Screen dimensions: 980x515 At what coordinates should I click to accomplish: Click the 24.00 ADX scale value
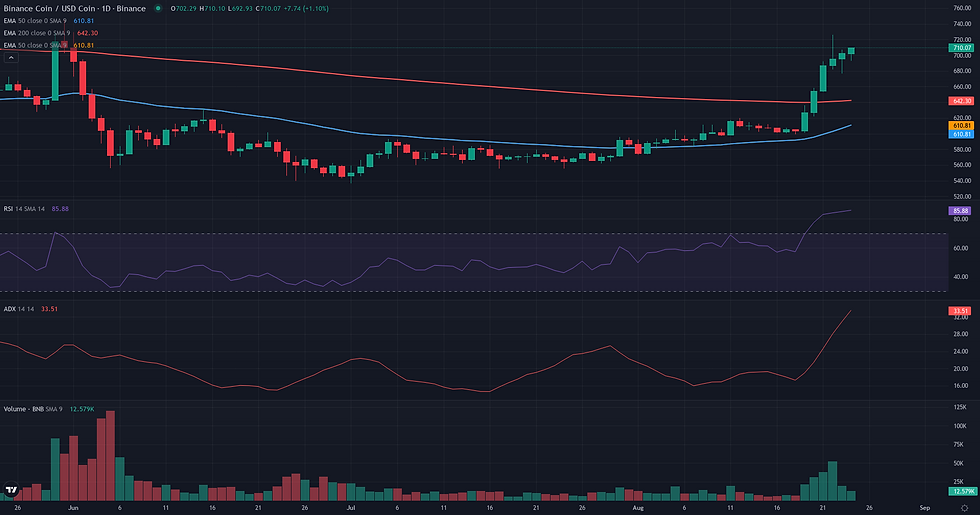pyautogui.click(x=961, y=351)
